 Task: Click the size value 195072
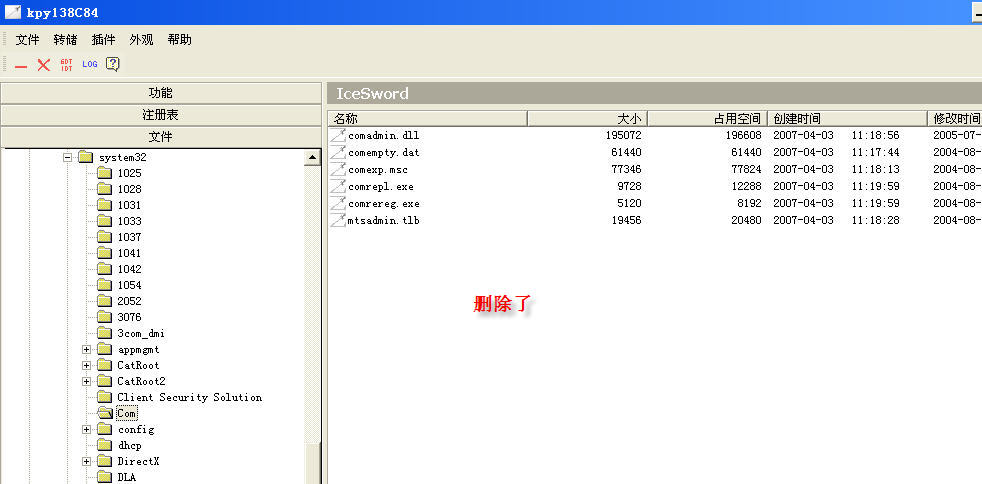(x=624, y=135)
